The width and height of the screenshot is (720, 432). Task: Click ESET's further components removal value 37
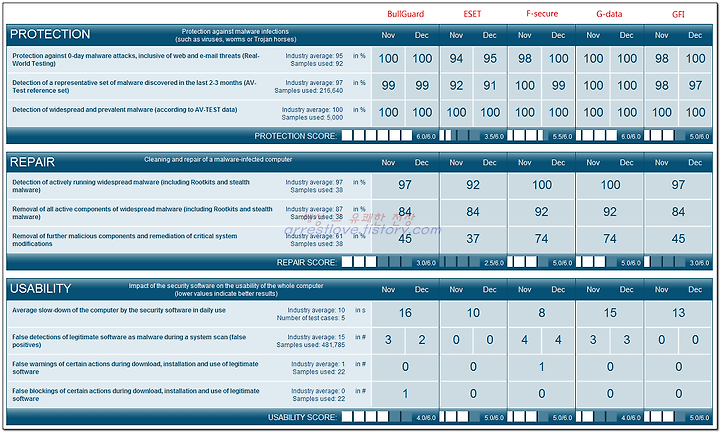coord(473,239)
